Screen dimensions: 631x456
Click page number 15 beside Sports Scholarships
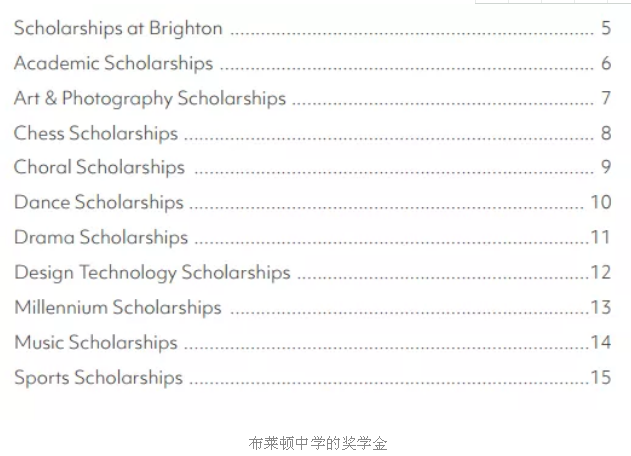tap(601, 377)
